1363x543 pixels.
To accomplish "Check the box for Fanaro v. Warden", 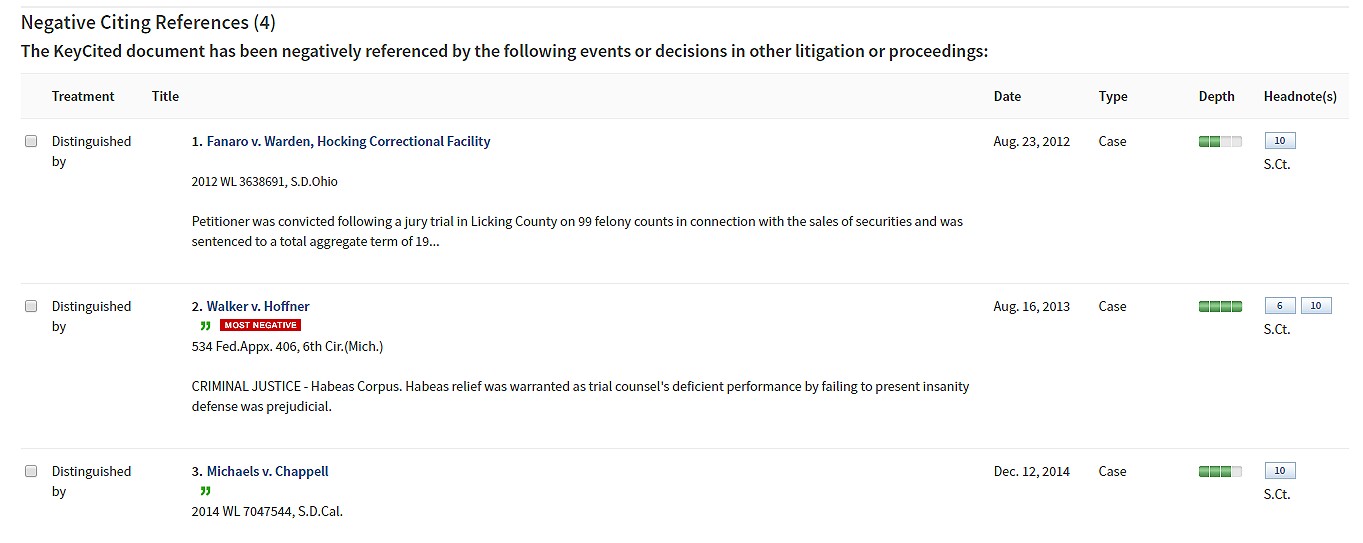I will pyautogui.click(x=31, y=141).
